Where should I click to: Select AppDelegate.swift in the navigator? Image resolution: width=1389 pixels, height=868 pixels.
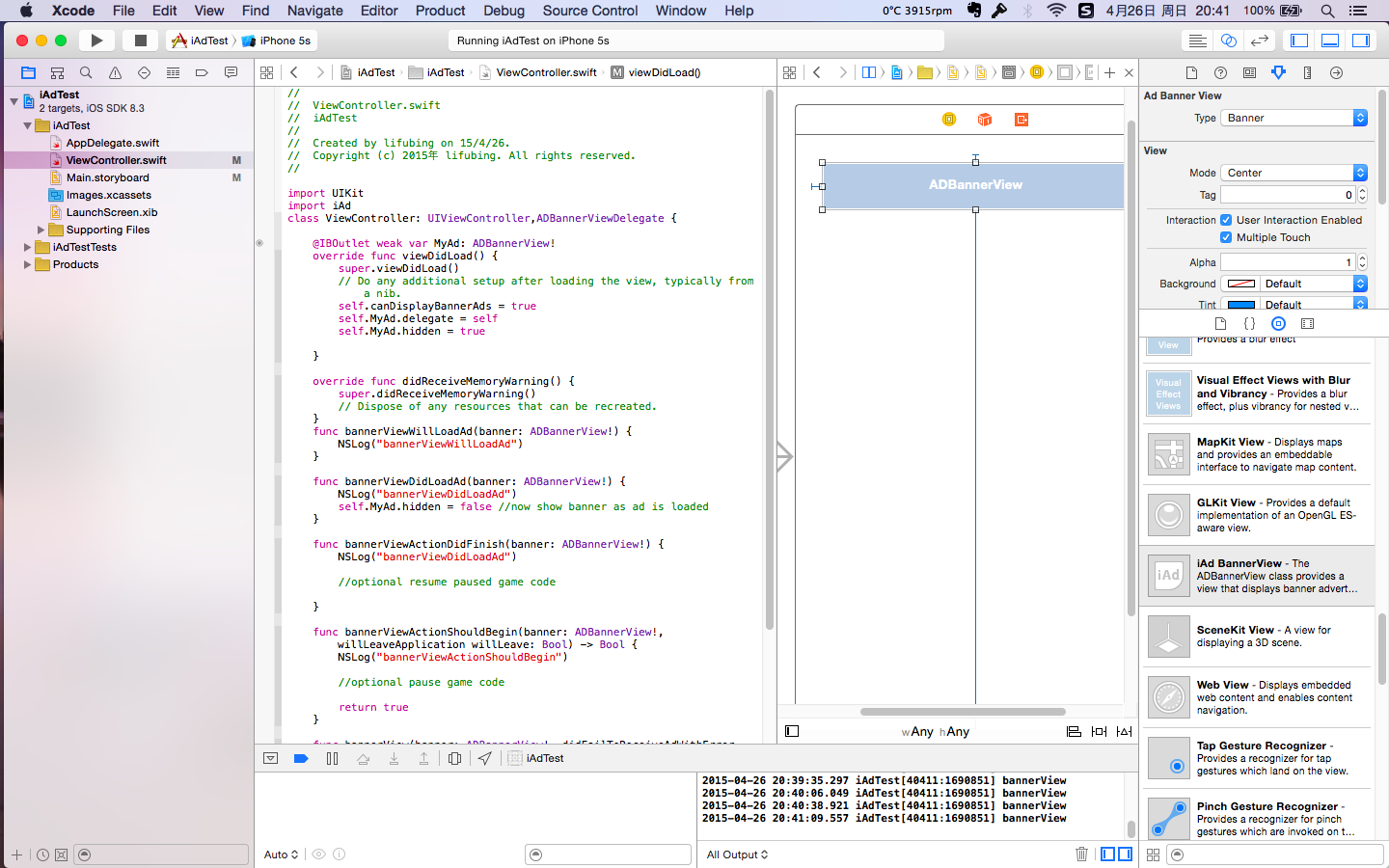coord(113,143)
